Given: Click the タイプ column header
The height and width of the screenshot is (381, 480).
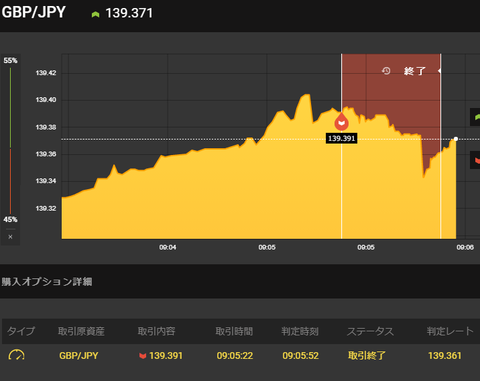Looking at the screenshot, I should [21, 331].
